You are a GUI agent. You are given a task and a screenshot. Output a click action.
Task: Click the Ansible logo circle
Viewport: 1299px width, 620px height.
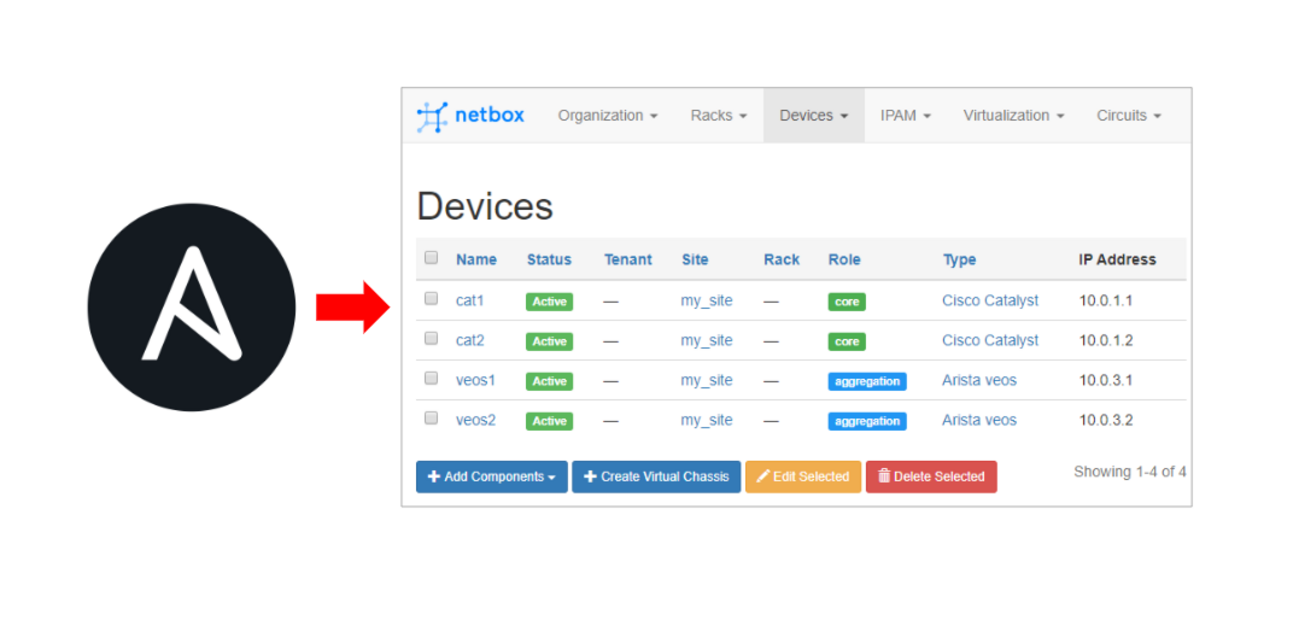[192, 307]
